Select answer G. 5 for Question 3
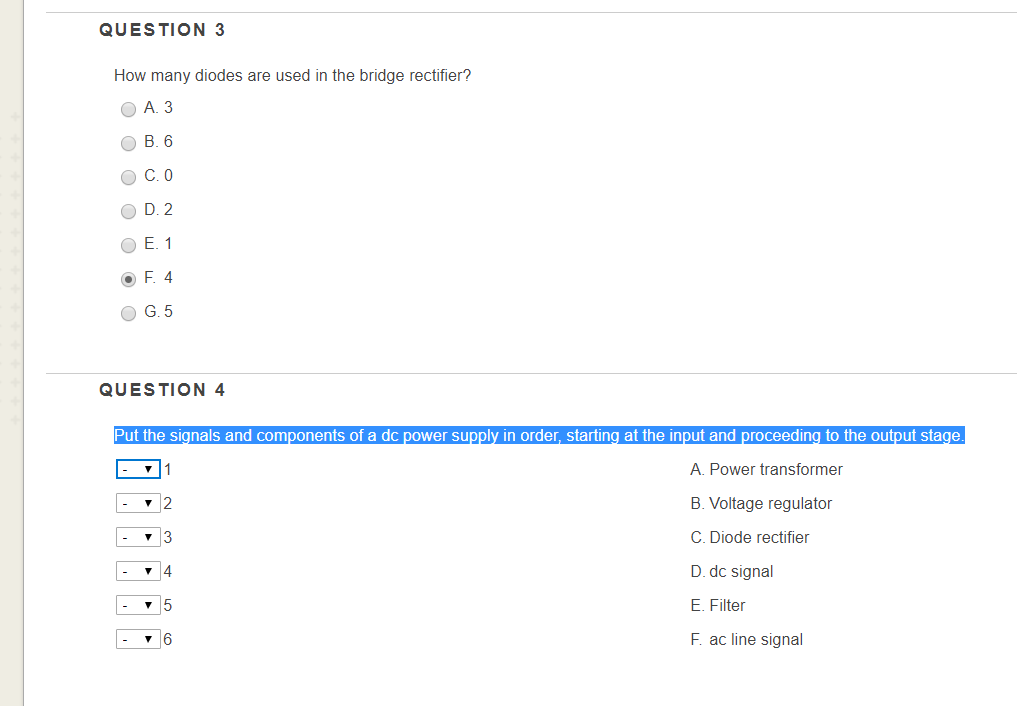The height and width of the screenshot is (706, 1017). pos(128,313)
